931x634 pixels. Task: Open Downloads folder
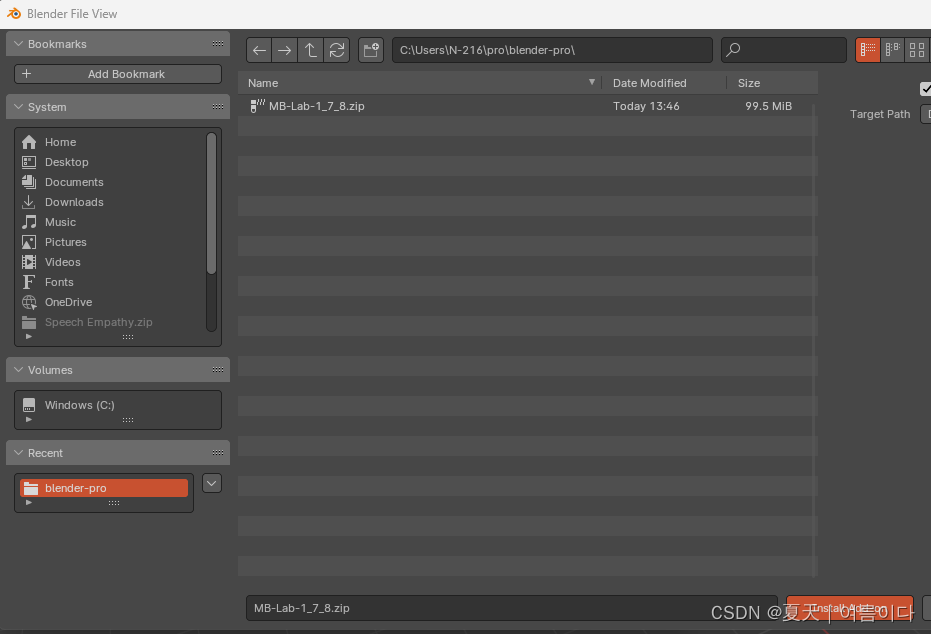click(x=113, y=202)
